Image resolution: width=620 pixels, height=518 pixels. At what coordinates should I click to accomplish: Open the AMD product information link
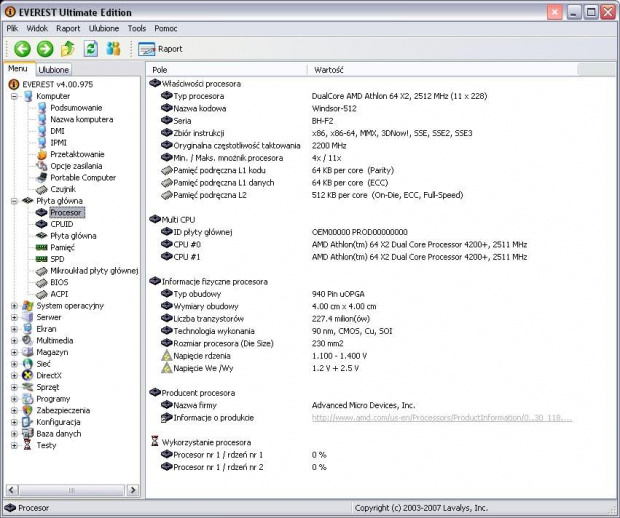[x=442, y=418]
